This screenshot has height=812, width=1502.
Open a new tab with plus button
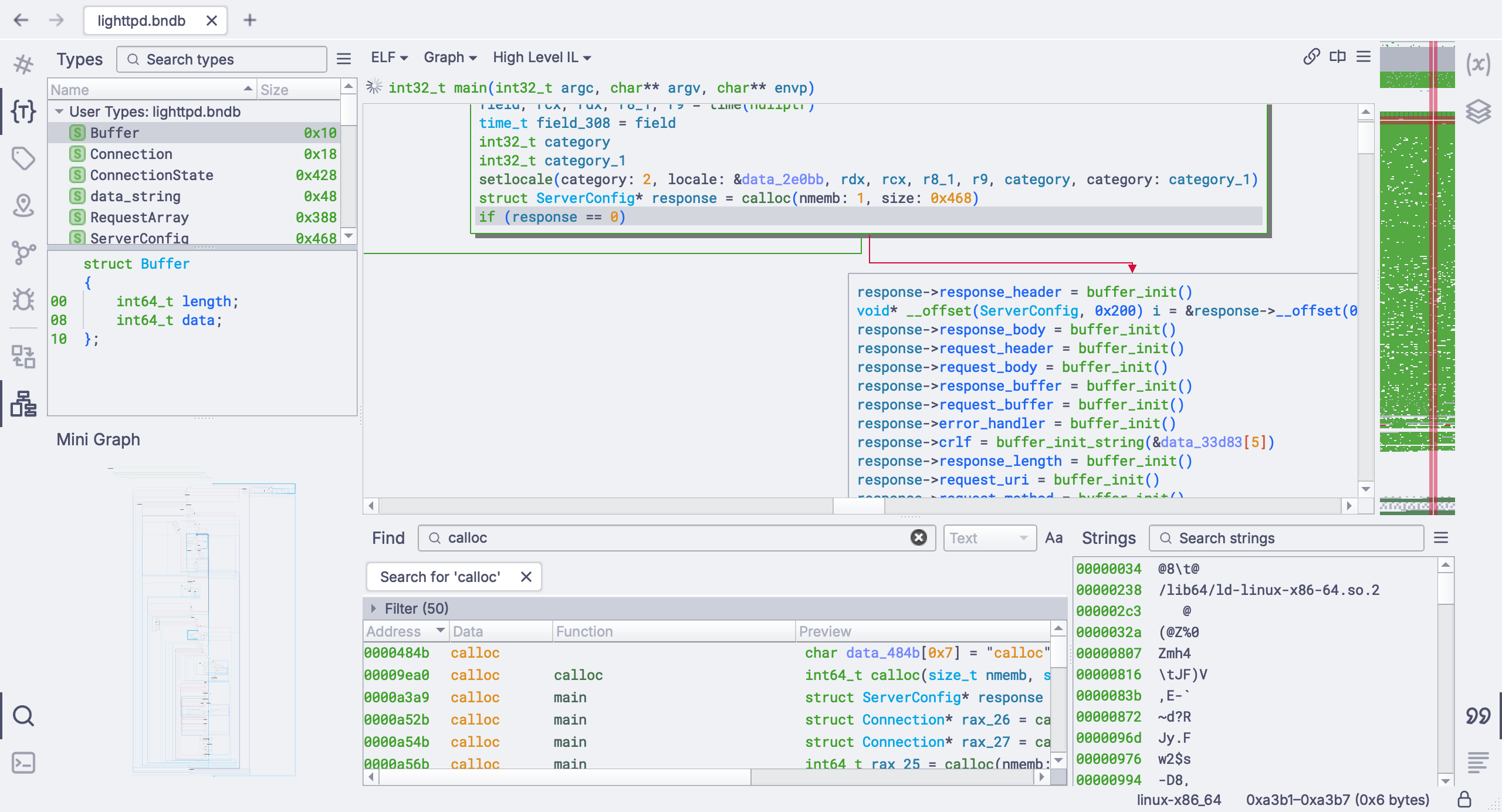tap(250, 21)
